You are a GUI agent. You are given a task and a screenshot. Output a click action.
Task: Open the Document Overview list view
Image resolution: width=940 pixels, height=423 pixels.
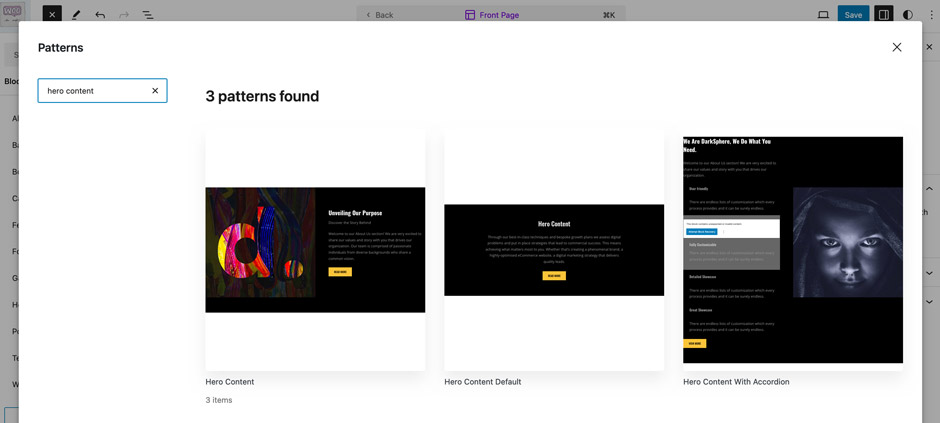pyautogui.click(x=148, y=15)
